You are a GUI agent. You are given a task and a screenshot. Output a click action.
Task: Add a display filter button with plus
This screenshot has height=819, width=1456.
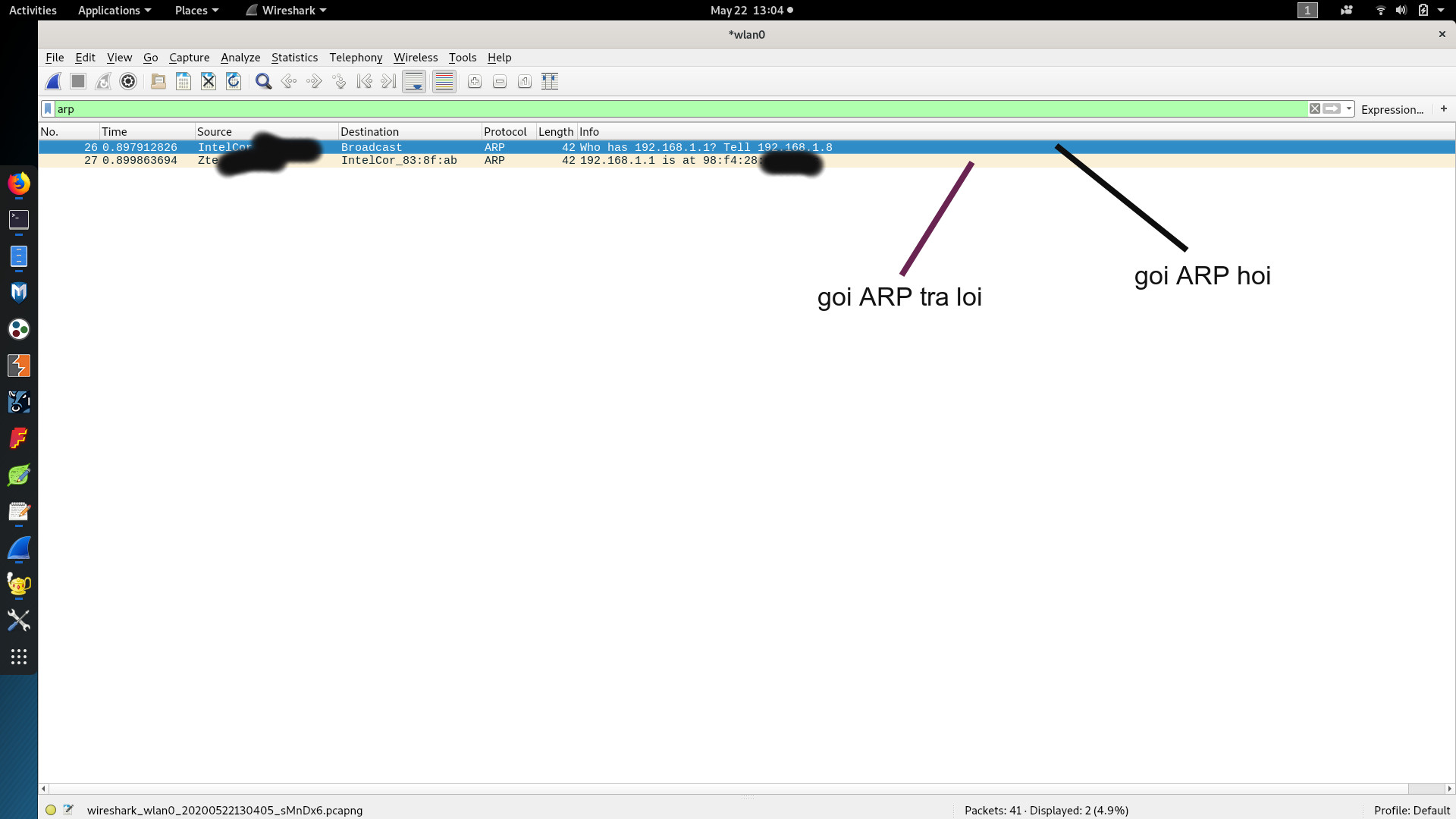click(1444, 108)
